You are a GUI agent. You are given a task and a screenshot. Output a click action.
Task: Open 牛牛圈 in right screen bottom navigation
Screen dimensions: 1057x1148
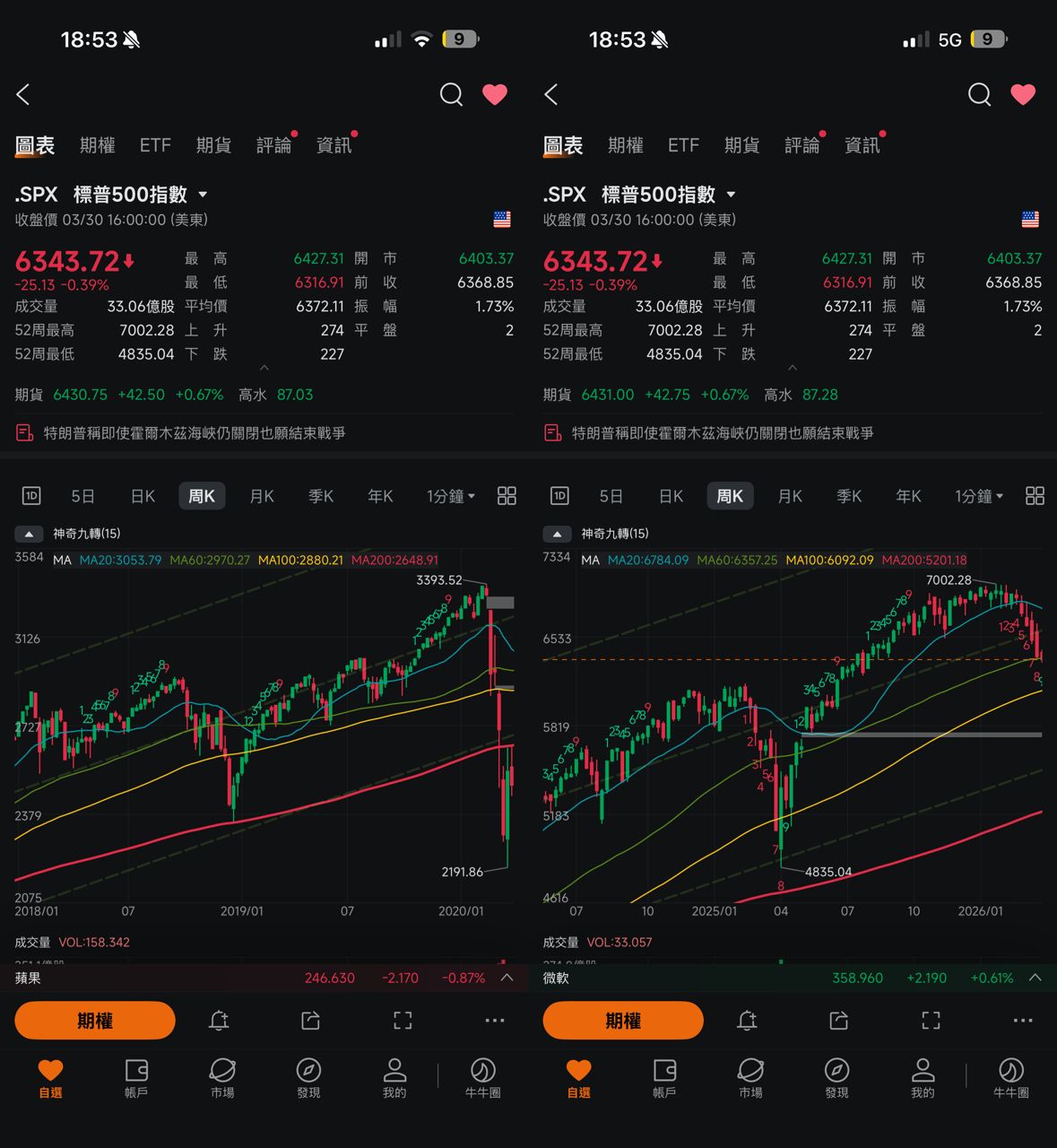click(x=1010, y=1077)
